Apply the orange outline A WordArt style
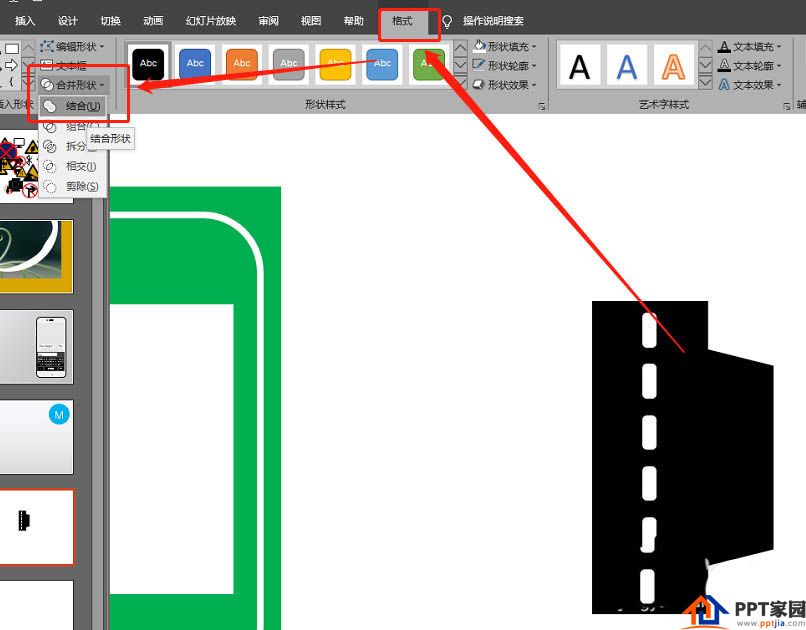Image resolution: width=806 pixels, height=630 pixels. coord(673,67)
